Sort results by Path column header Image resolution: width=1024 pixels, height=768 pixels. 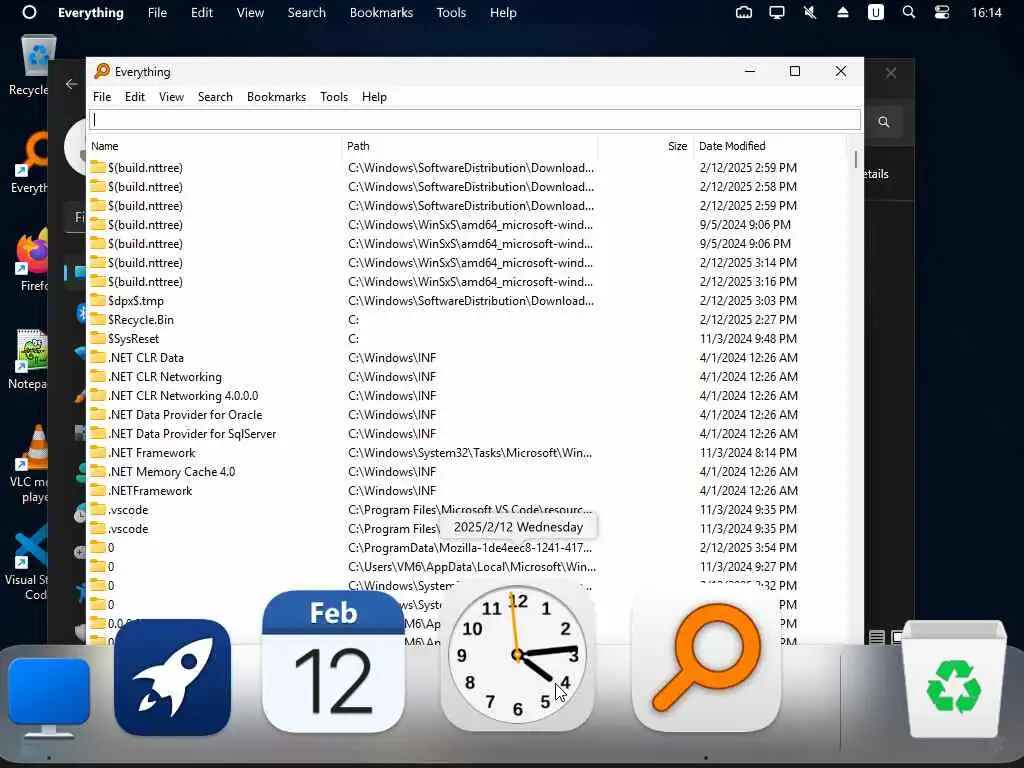pos(470,146)
